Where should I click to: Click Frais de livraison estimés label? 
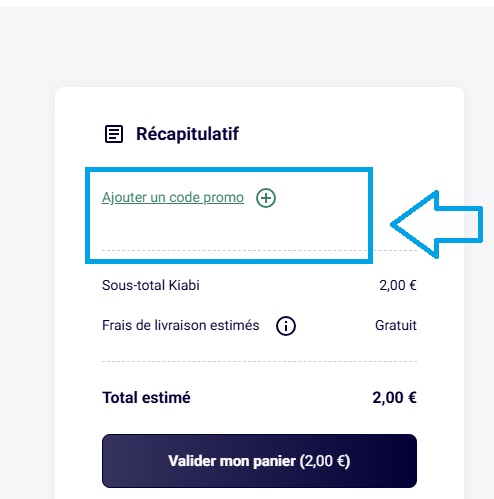coord(180,325)
